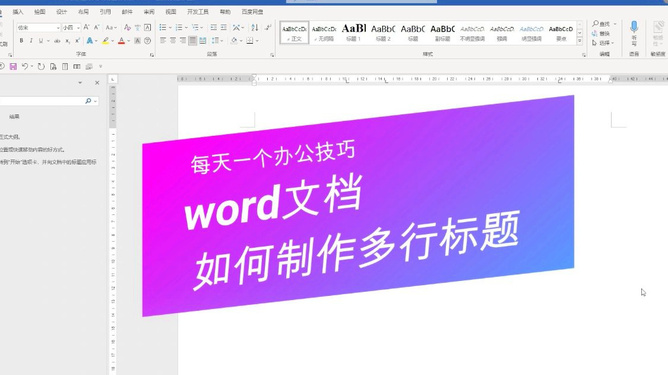
Task: Apply character border to text
Action: [147, 28]
